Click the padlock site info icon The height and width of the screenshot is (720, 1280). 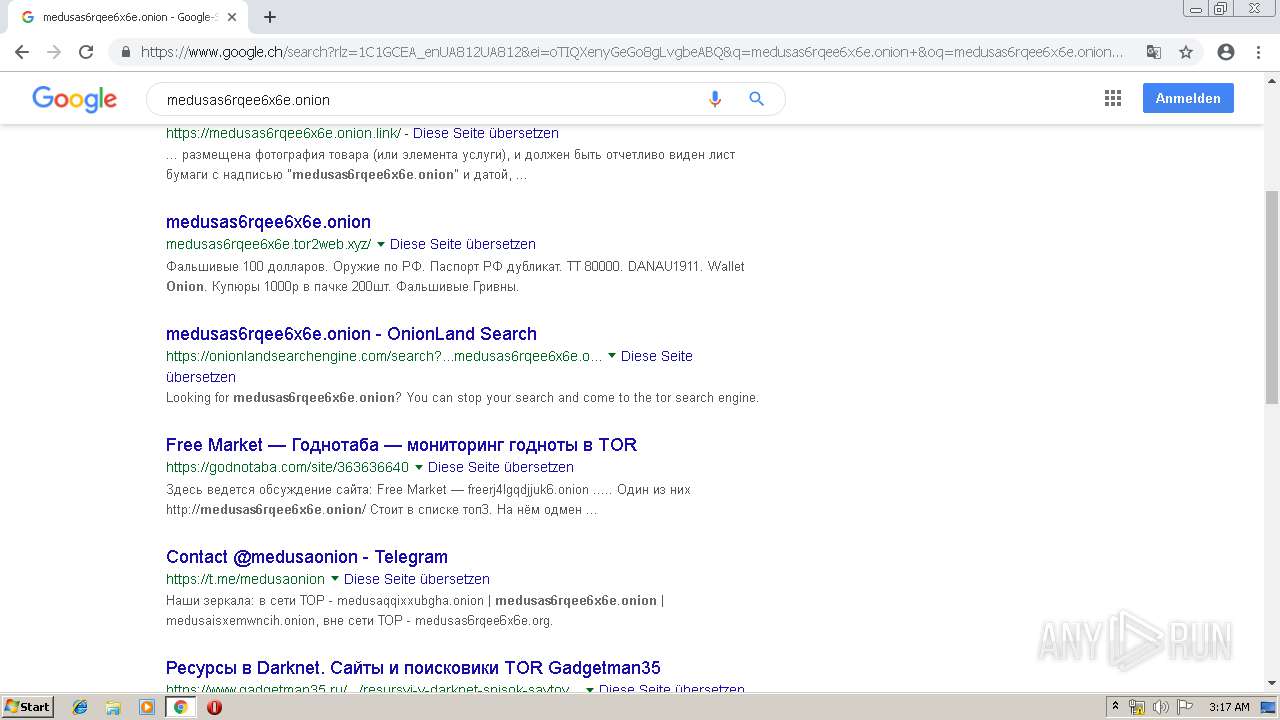coord(125,52)
